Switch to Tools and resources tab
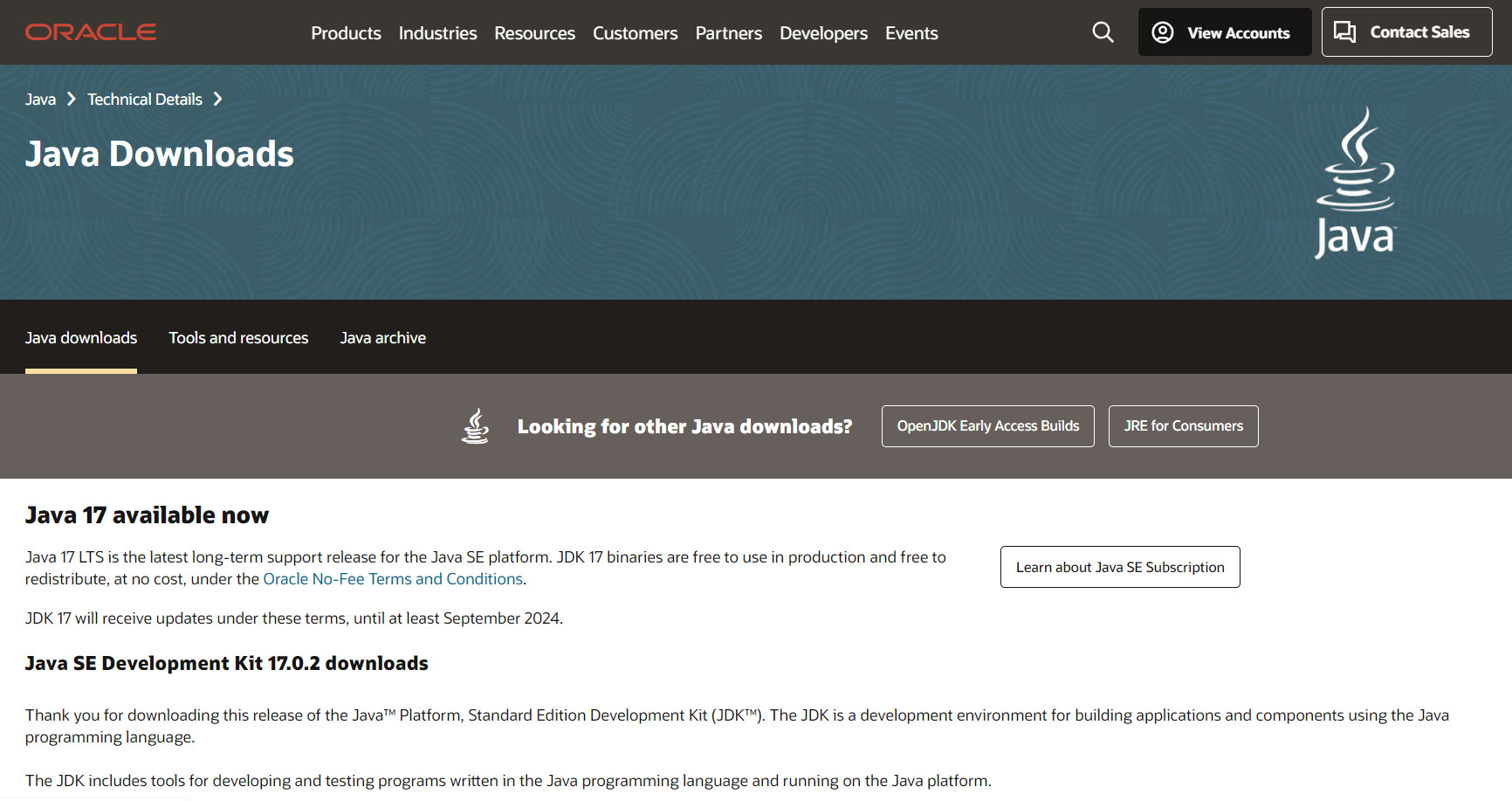The height and width of the screenshot is (801, 1512). [238, 338]
